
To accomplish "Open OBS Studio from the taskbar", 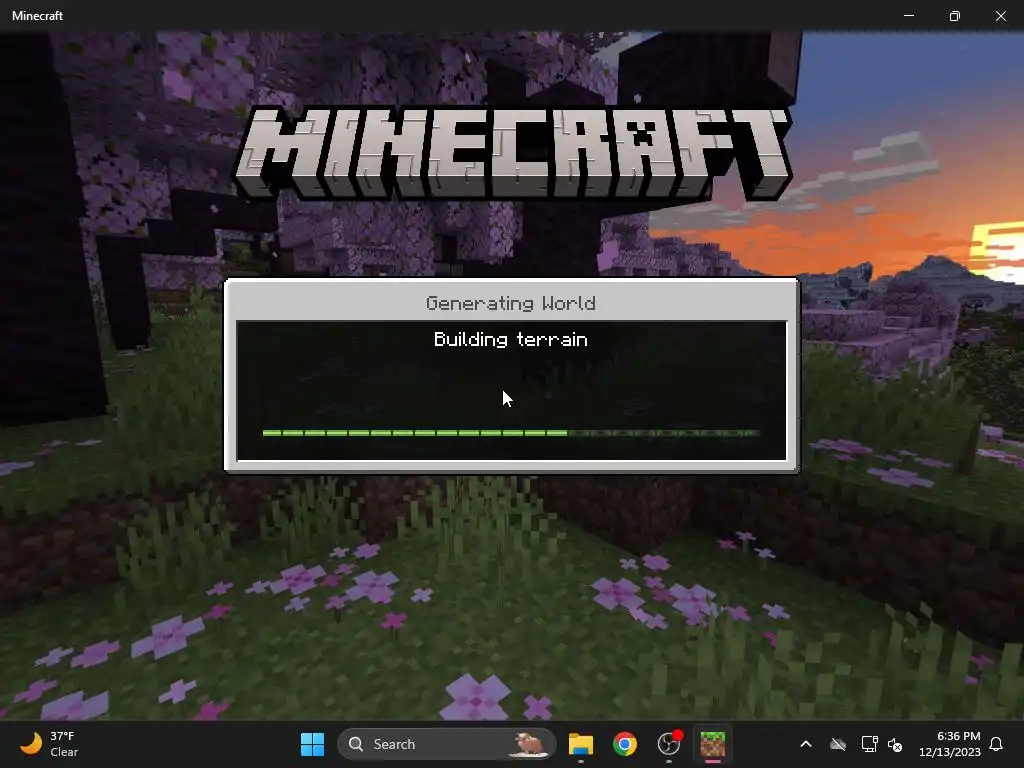I will tap(669, 744).
